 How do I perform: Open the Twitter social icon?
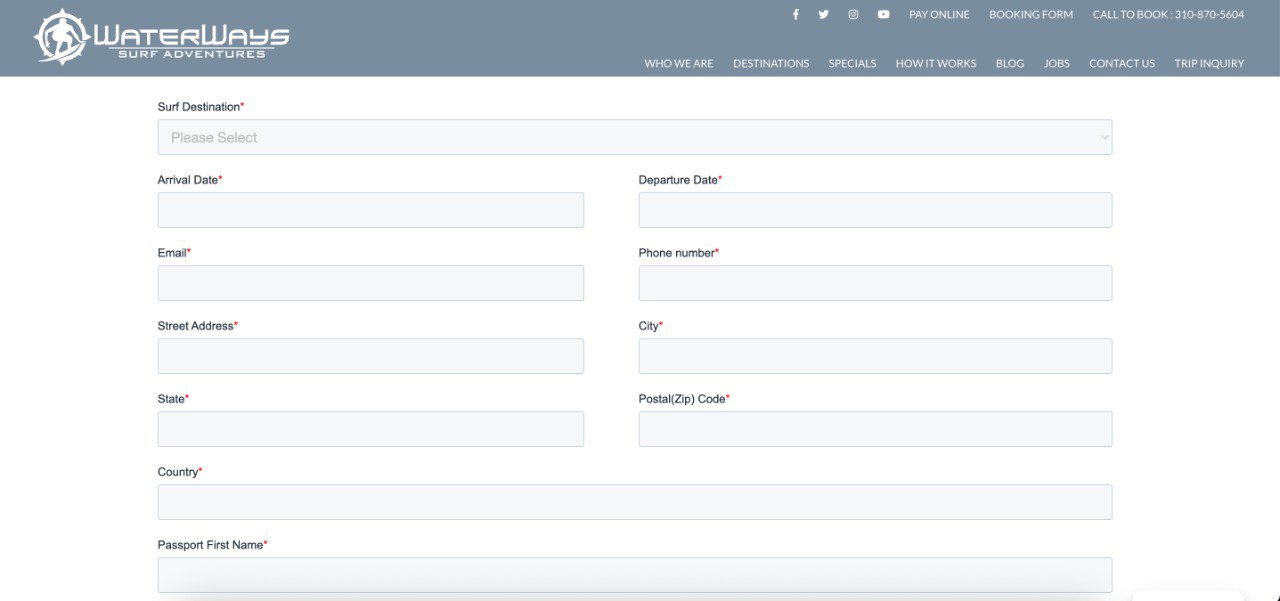point(823,15)
